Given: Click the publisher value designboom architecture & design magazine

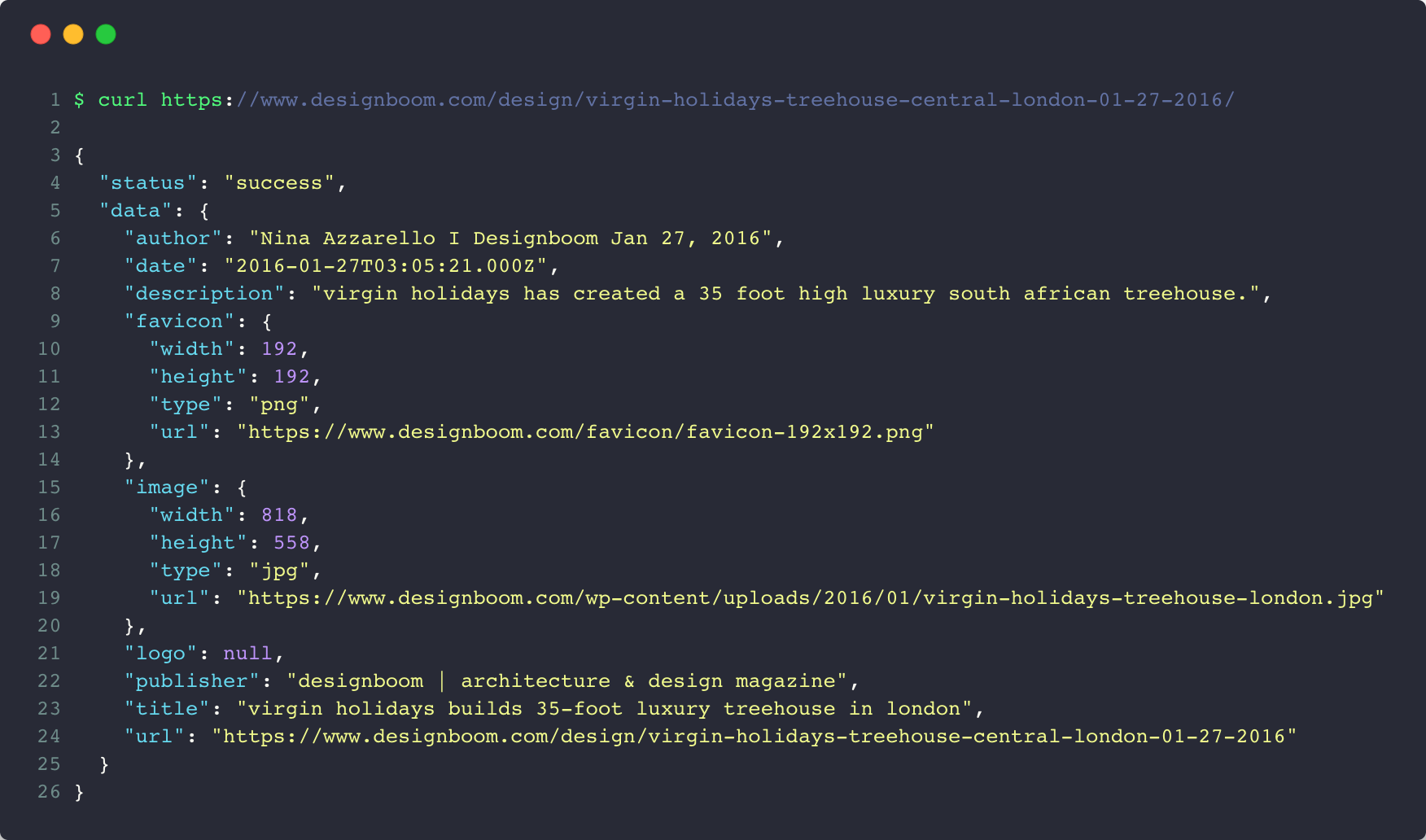Looking at the screenshot, I should [566, 681].
